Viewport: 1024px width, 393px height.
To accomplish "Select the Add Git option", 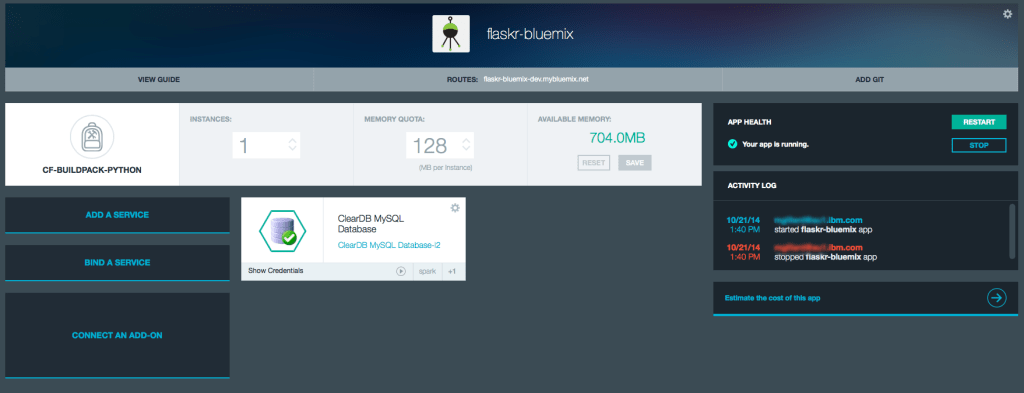I will point(869,80).
